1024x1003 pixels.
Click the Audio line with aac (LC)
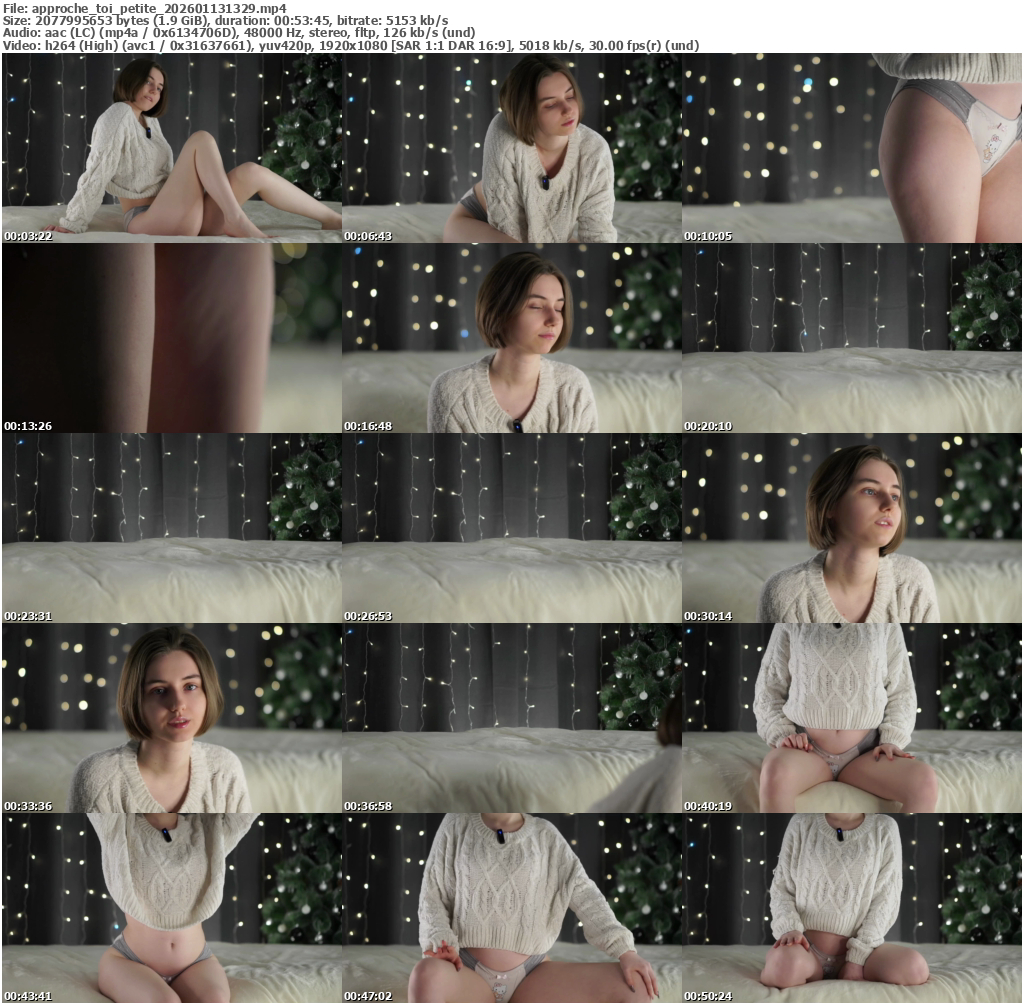coord(239,33)
